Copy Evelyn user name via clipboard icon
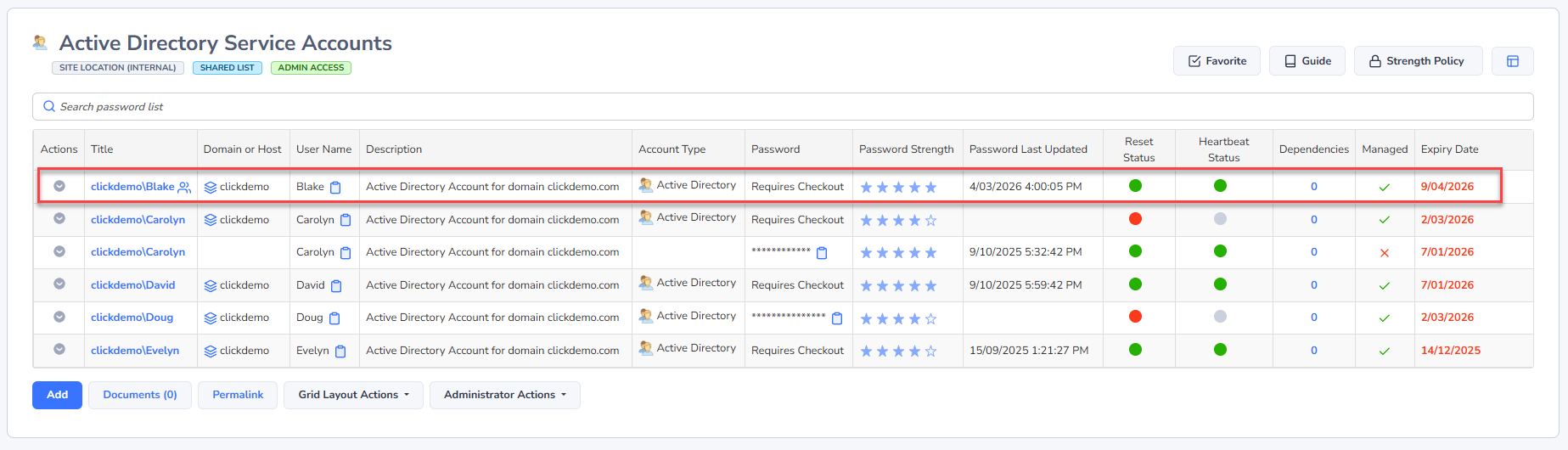The height and width of the screenshot is (450, 1568). [340, 352]
